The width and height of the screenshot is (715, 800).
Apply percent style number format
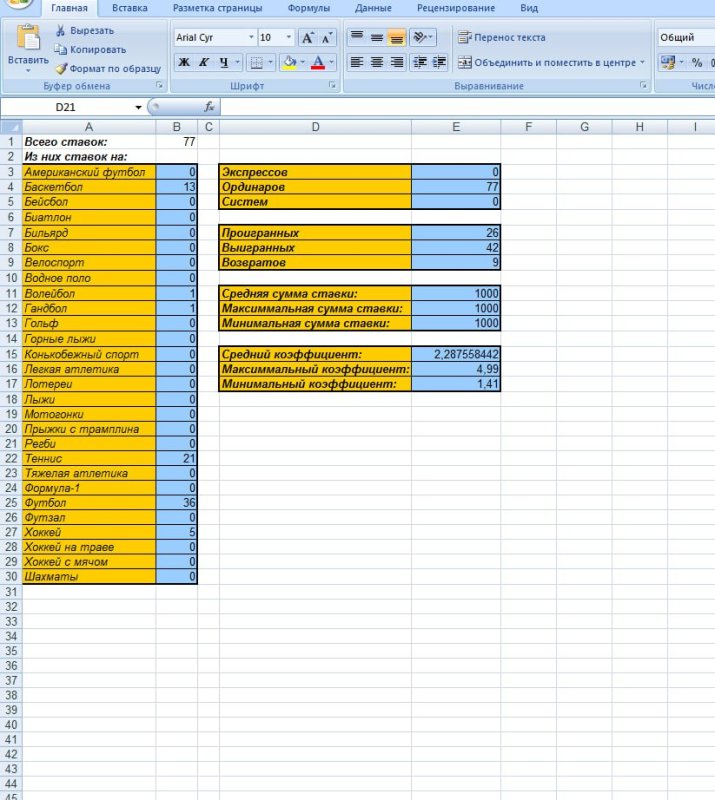tap(697, 62)
